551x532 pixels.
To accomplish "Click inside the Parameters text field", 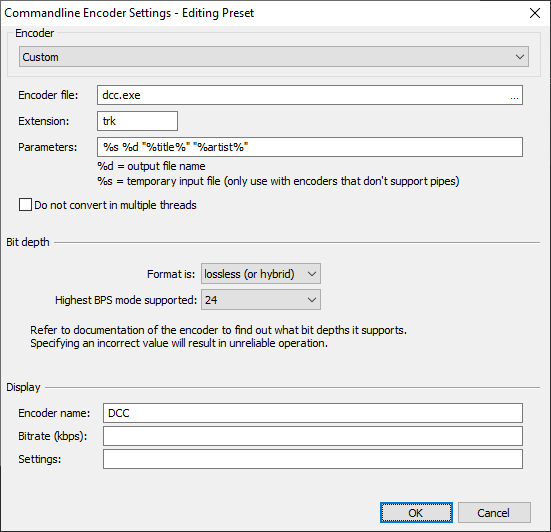I will click(310, 147).
